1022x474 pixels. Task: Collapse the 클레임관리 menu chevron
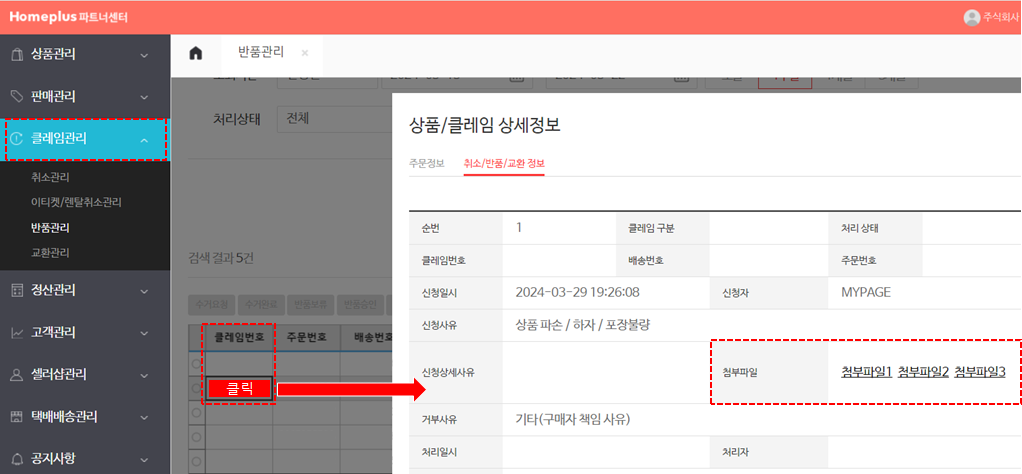click(x=144, y=139)
